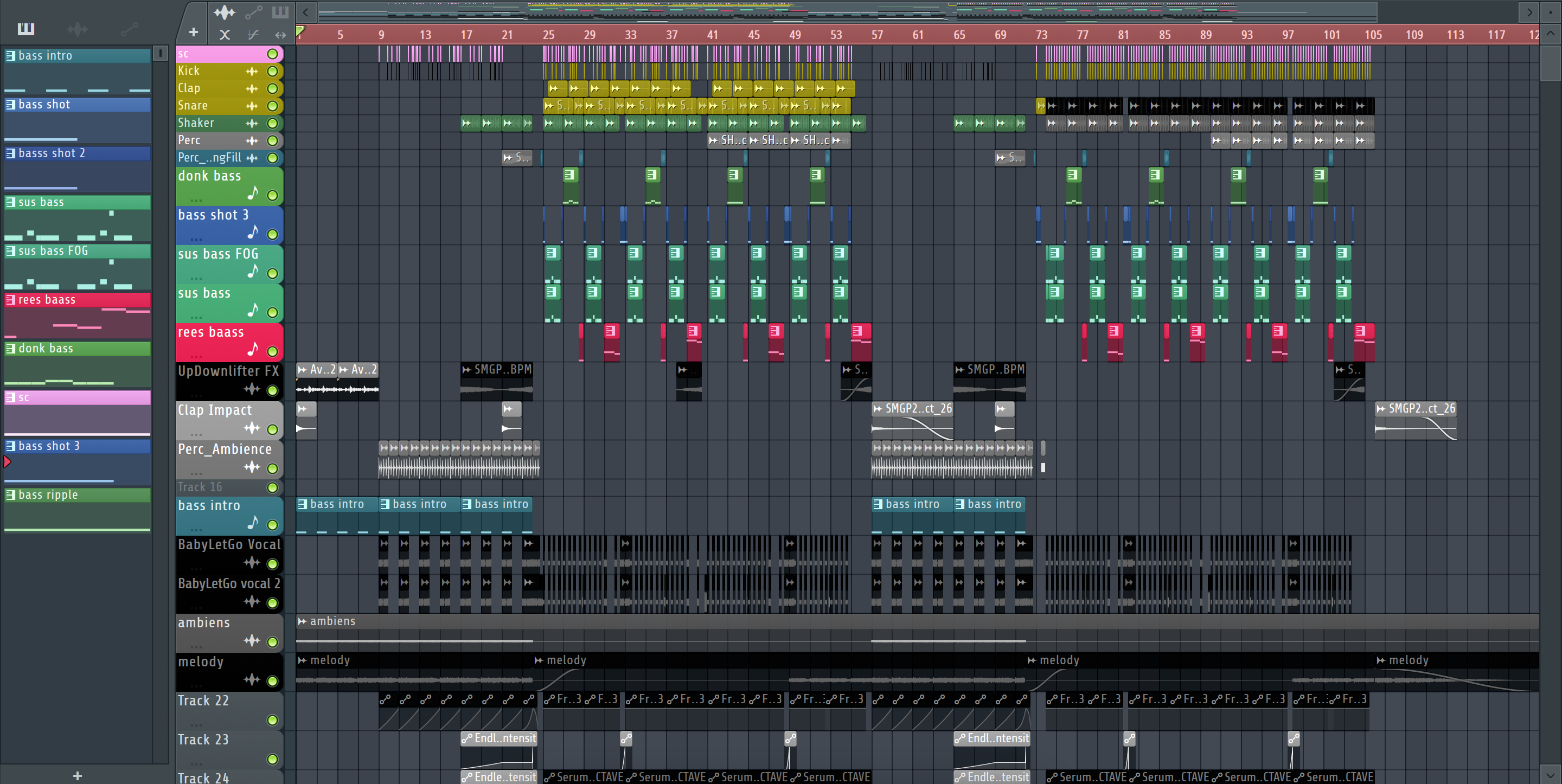Click the note icon on bass shot 3 track
Image resolution: width=1562 pixels, height=784 pixels.
pyautogui.click(x=253, y=232)
